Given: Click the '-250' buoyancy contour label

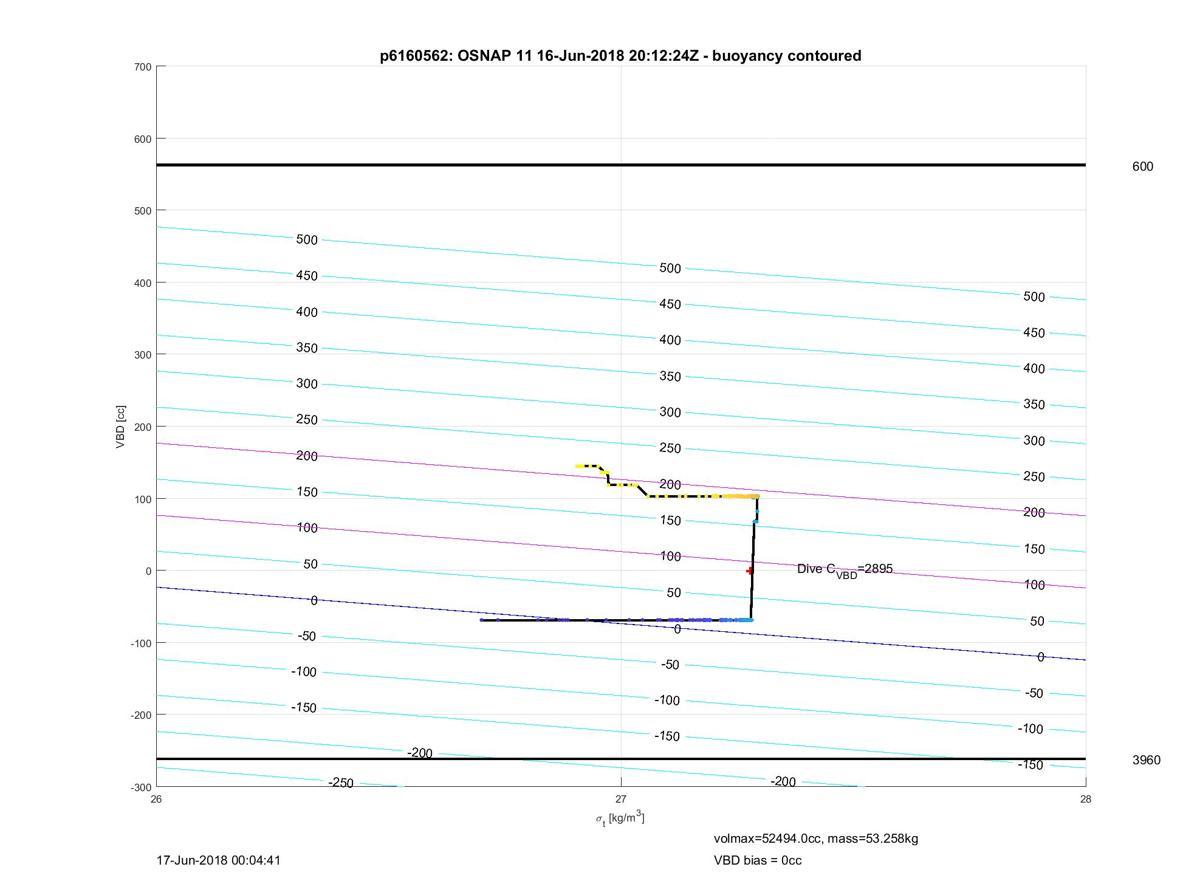Looking at the screenshot, I should point(341,783).
